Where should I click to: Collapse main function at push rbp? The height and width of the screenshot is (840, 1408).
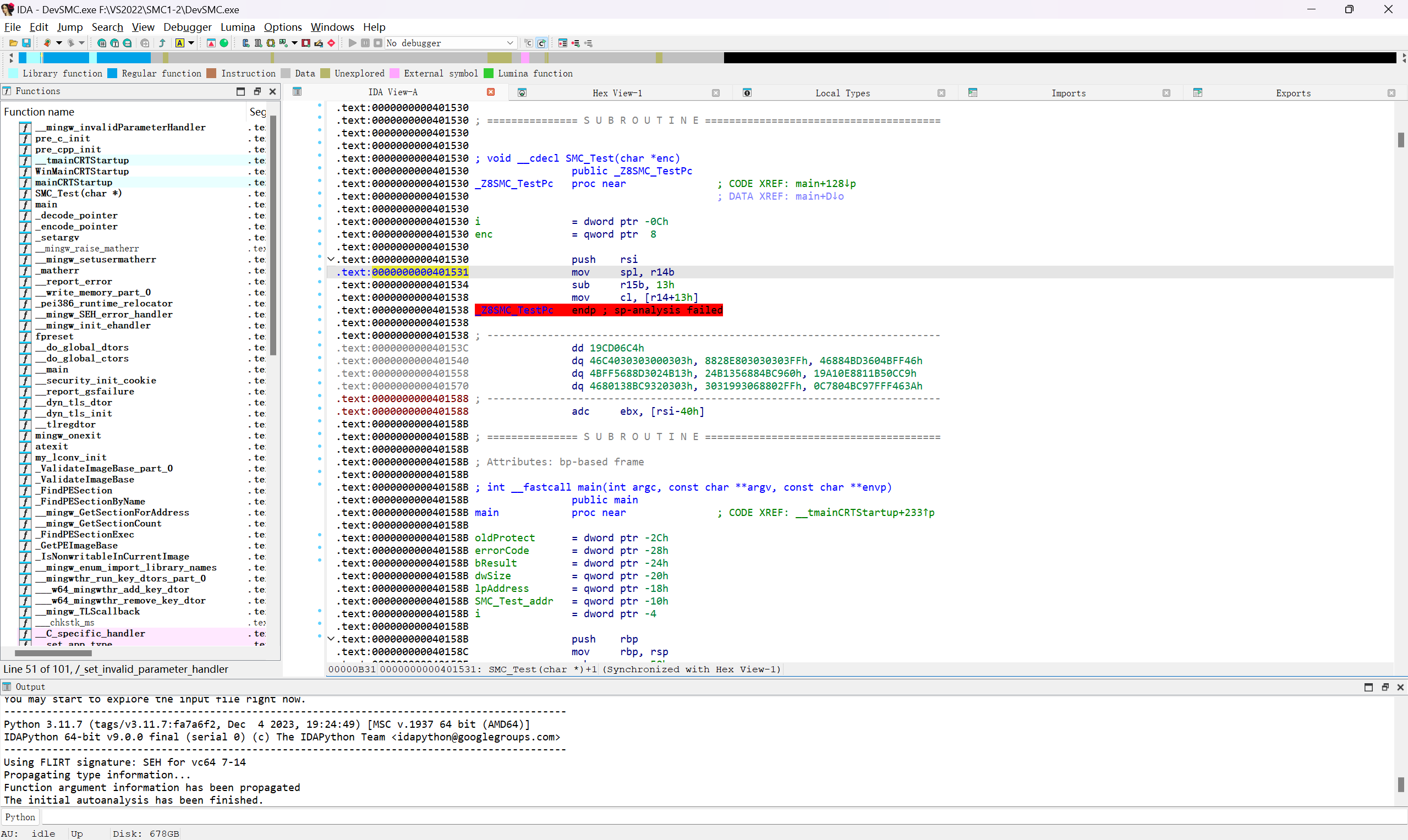point(331,639)
